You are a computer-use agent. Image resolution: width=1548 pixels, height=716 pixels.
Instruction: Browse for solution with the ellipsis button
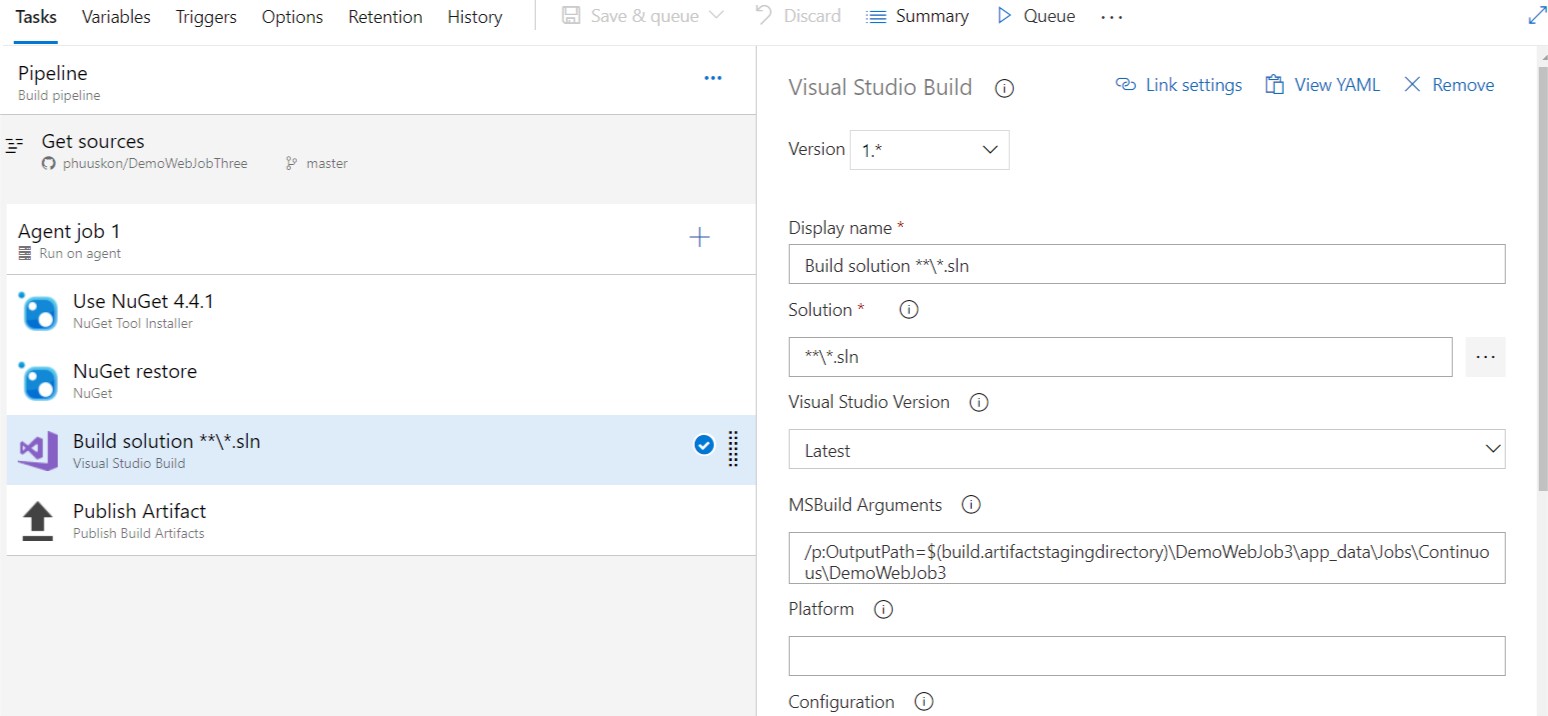coord(1485,357)
